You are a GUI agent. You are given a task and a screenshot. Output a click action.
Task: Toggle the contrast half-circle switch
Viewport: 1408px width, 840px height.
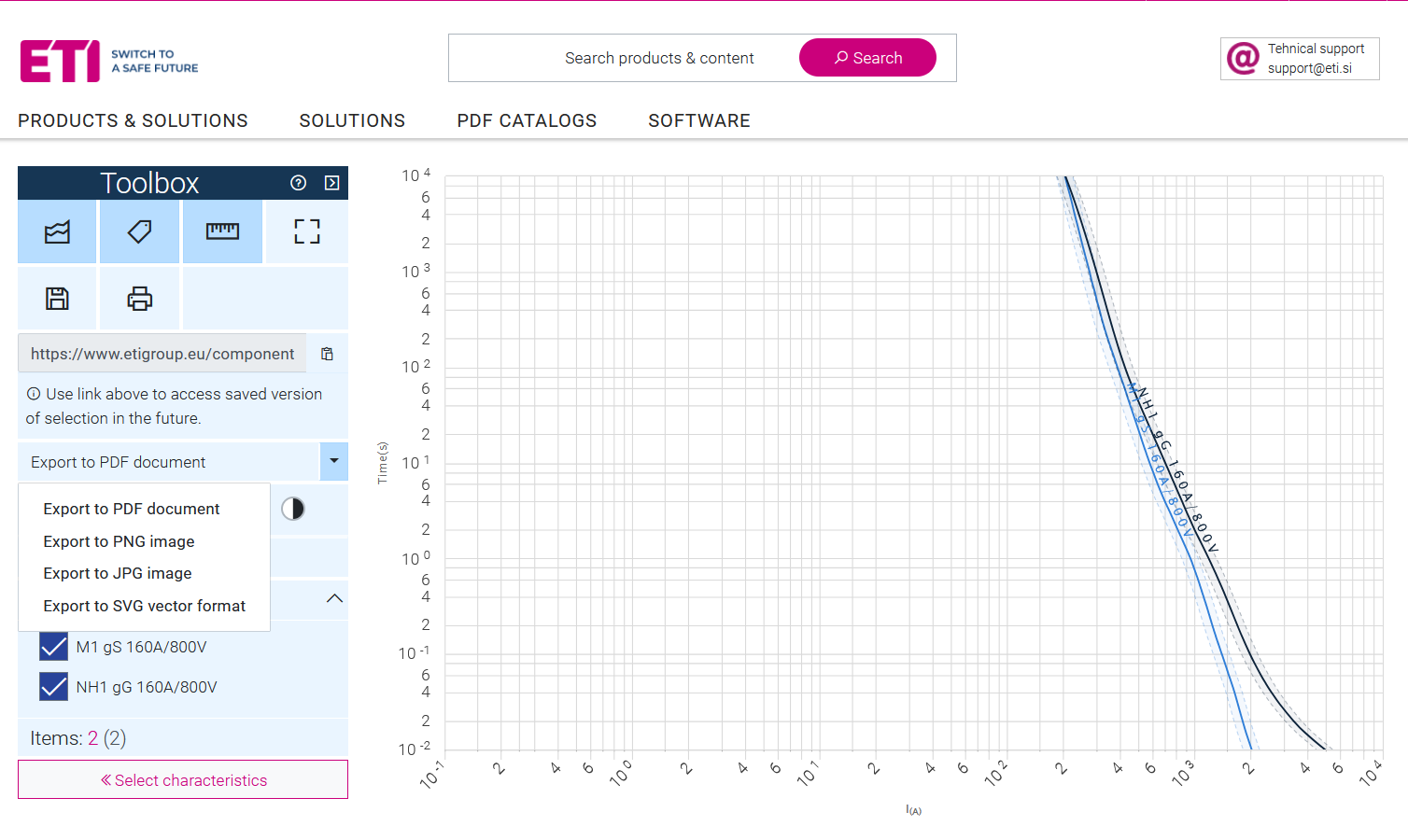click(x=293, y=509)
